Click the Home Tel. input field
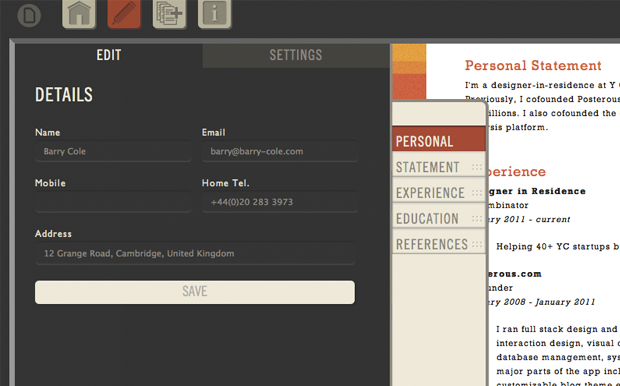The image size is (620, 386). tap(280, 202)
